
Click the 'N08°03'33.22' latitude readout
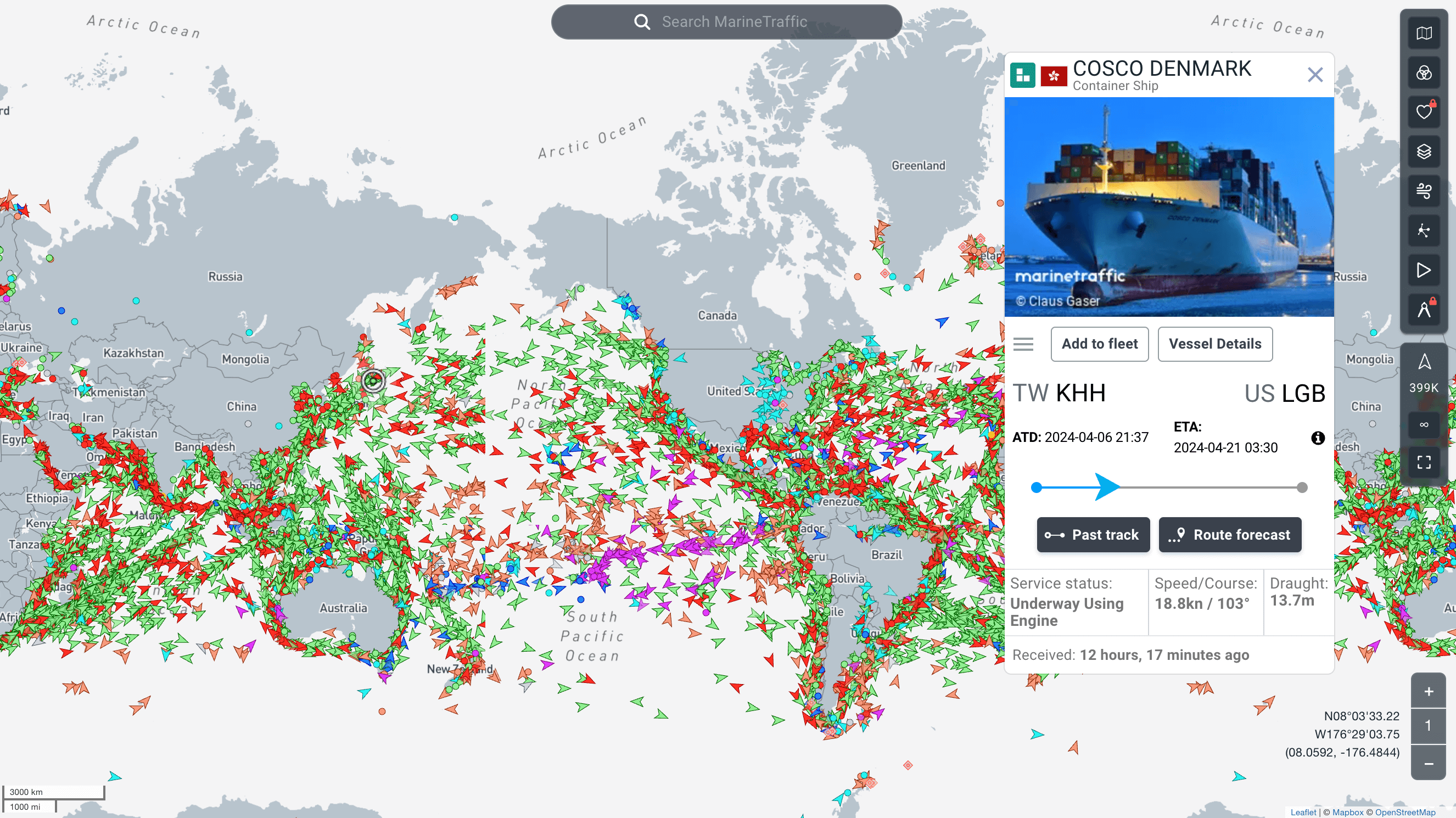pyautogui.click(x=1361, y=716)
